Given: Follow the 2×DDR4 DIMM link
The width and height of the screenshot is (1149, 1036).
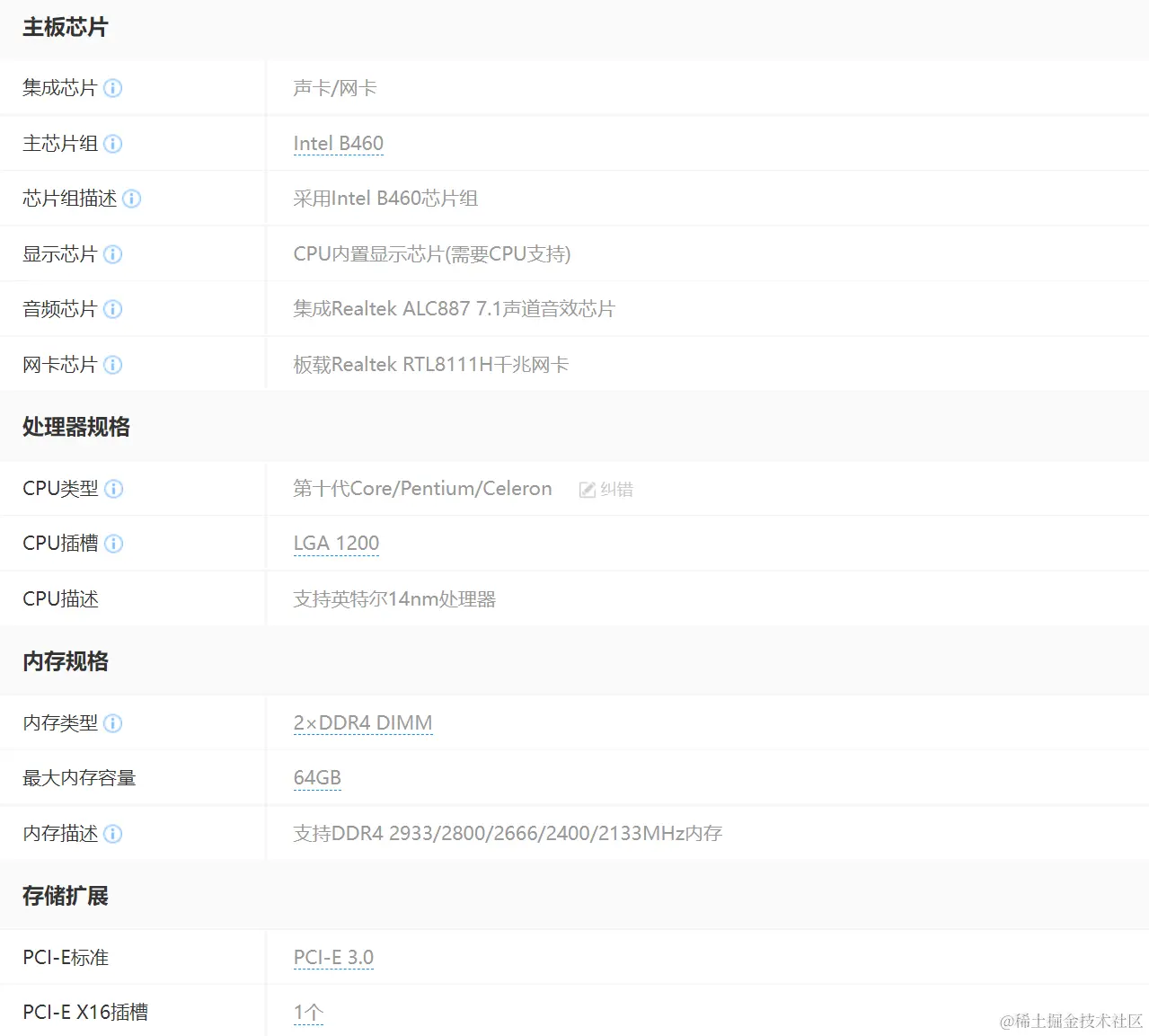Looking at the screenshot, I should click(x=363, y=723).
